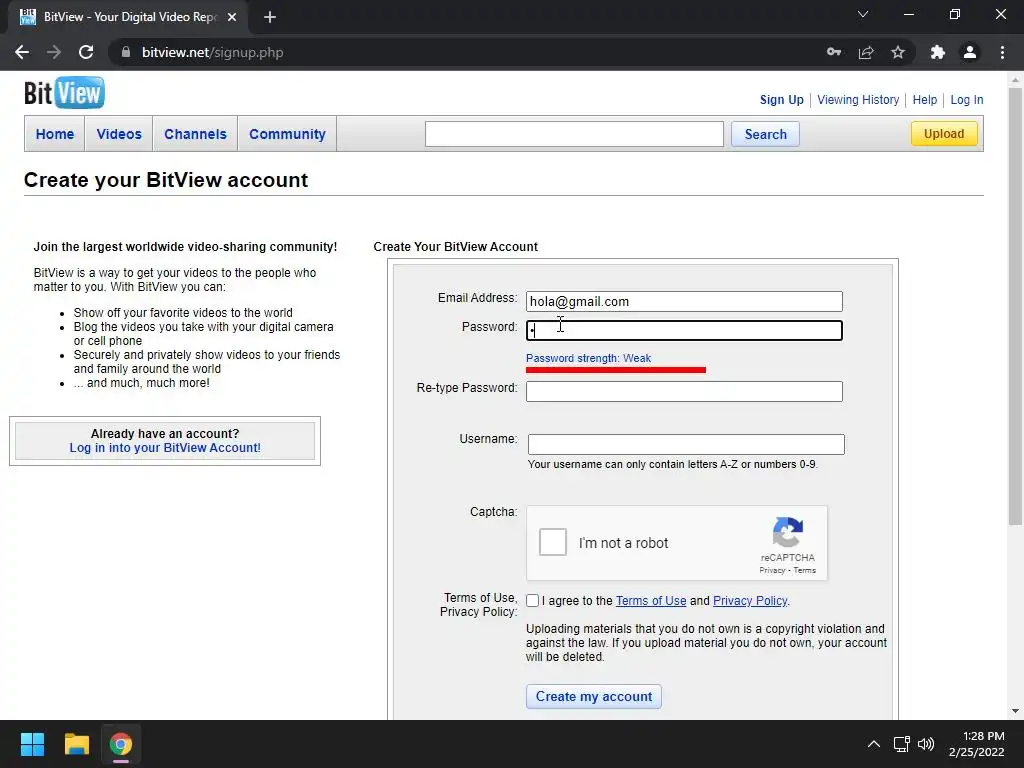
Task: Click the Username input field
Action: point(686,444)
